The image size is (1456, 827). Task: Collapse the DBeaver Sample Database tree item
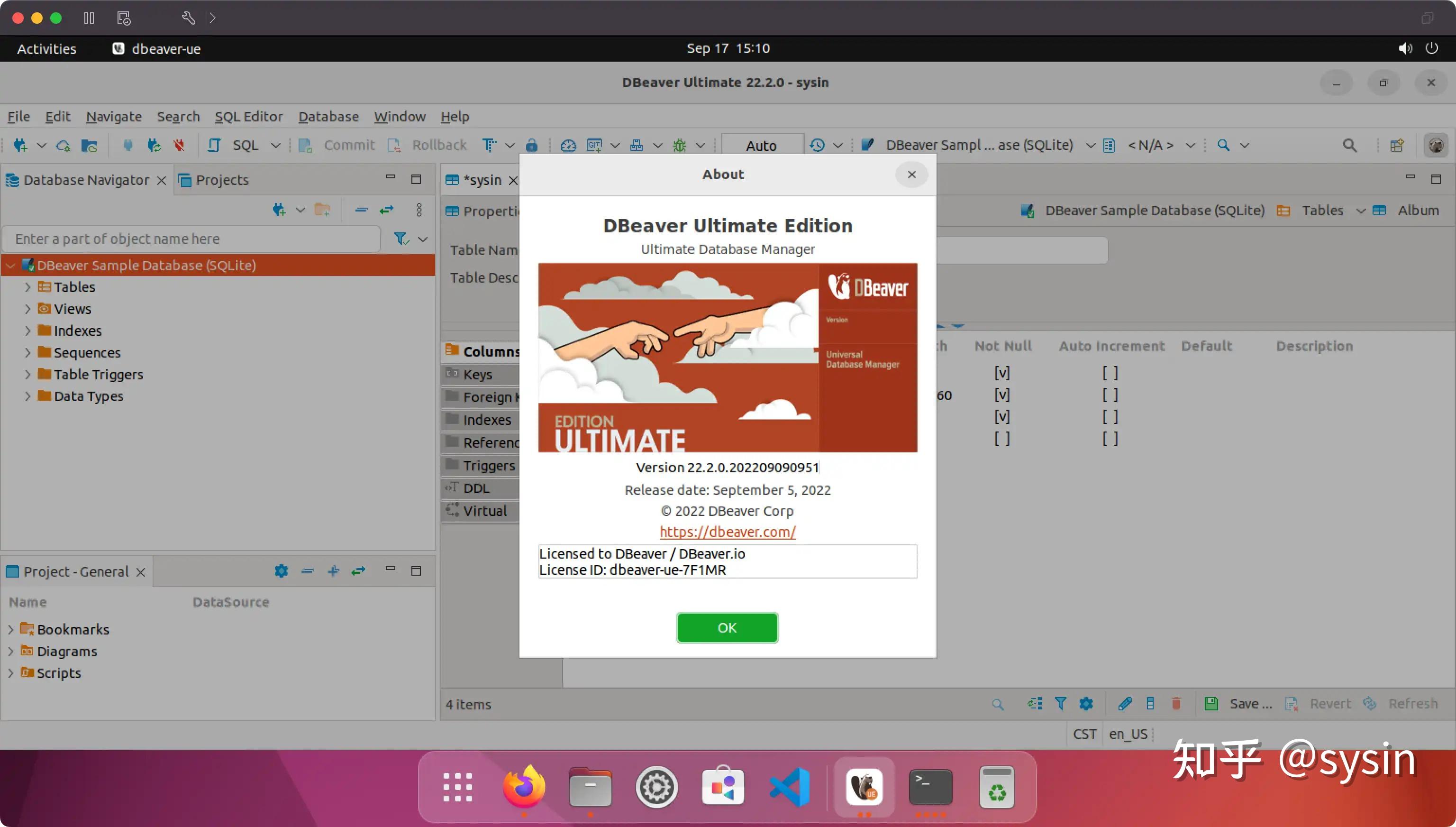point(10,265)
